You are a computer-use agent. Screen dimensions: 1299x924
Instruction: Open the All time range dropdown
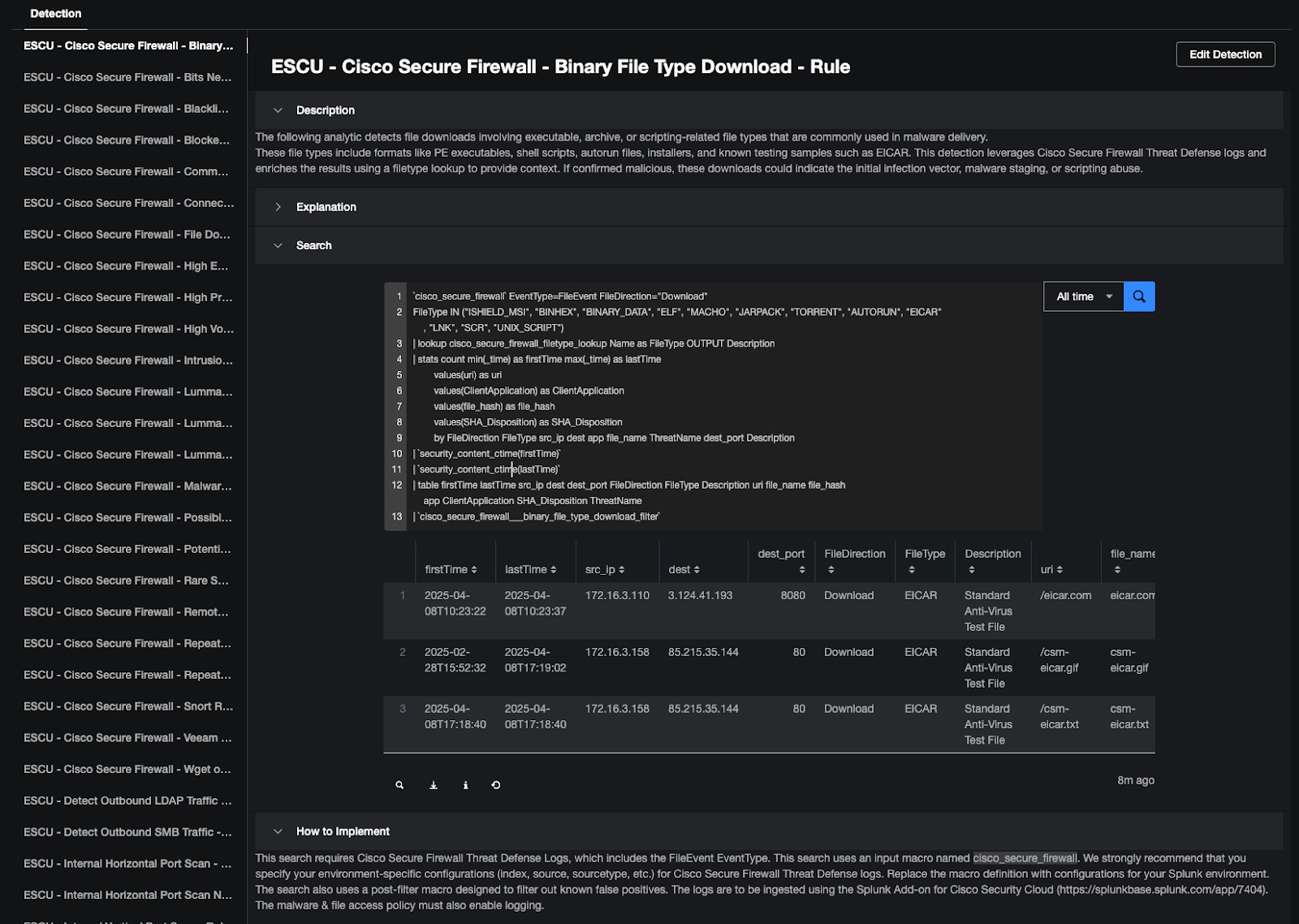point(1084,296)
